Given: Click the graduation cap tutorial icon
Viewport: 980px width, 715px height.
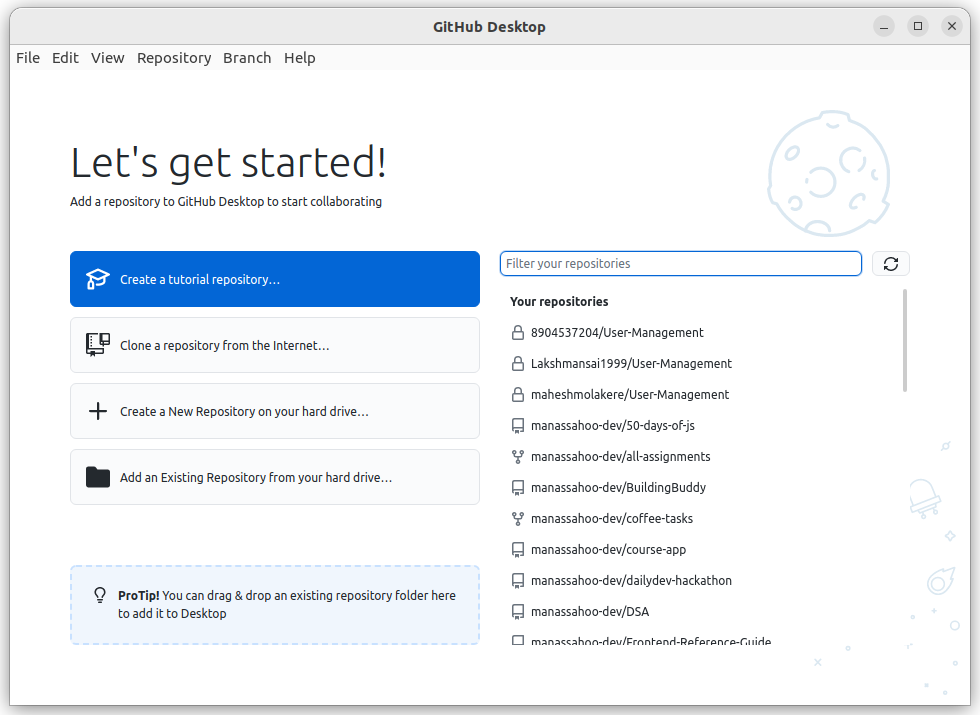Looking at the screenshot, I should coord(97,279).
